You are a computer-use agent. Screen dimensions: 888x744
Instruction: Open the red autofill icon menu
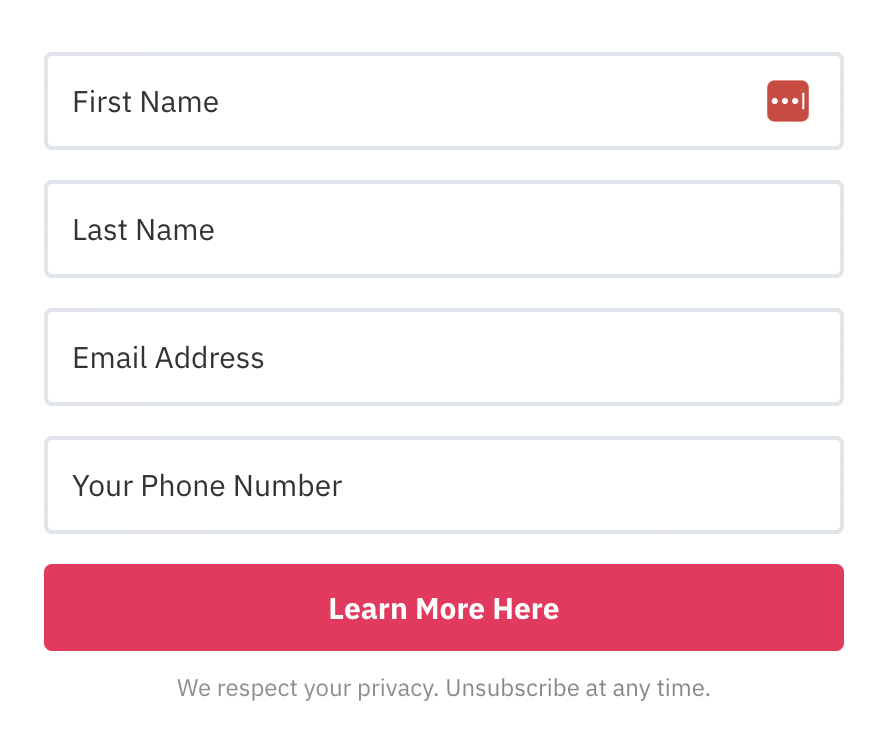pyautogui.click(x=787, y=101)
